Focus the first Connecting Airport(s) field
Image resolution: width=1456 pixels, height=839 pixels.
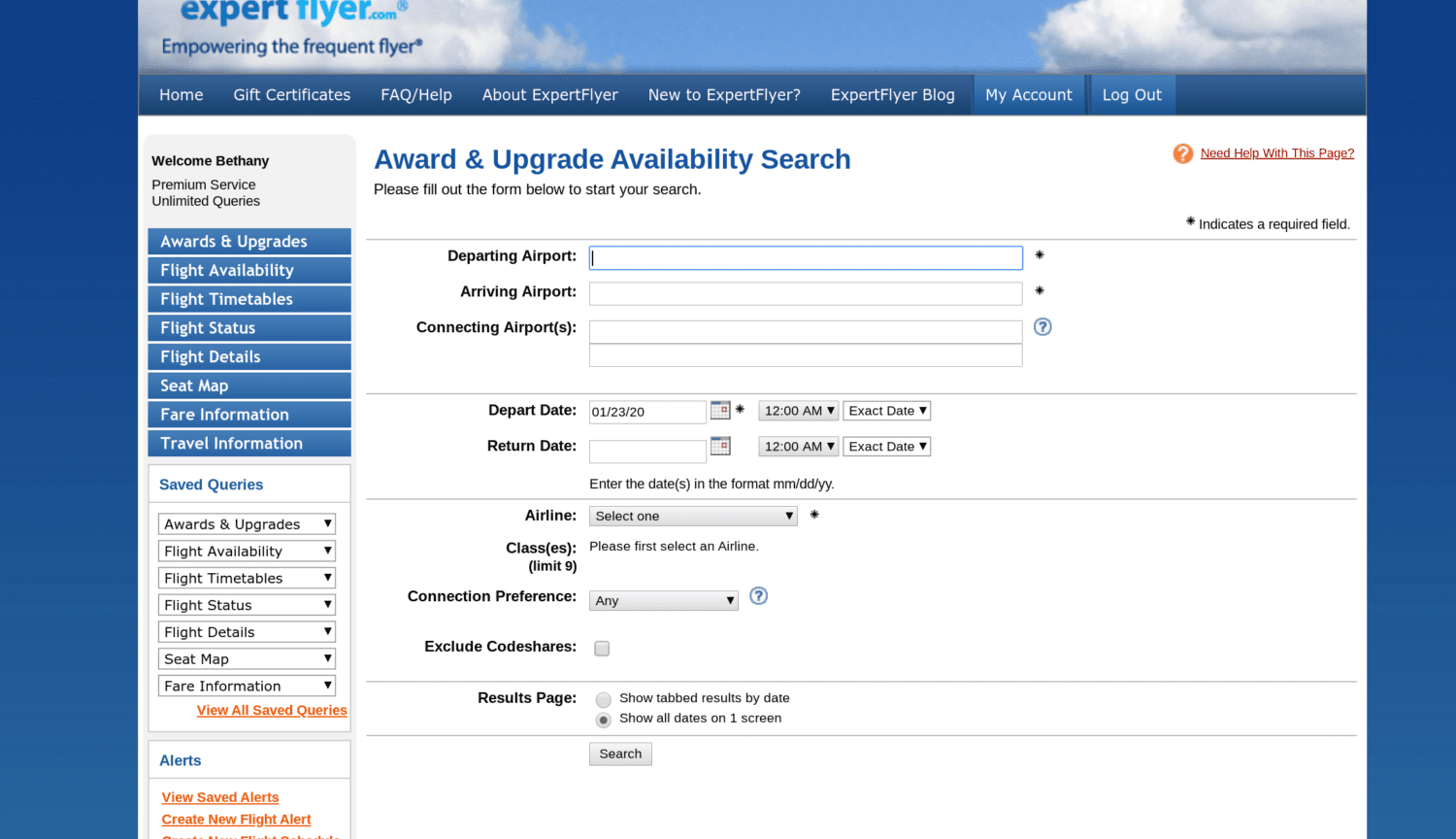click(x=806, y=332)
